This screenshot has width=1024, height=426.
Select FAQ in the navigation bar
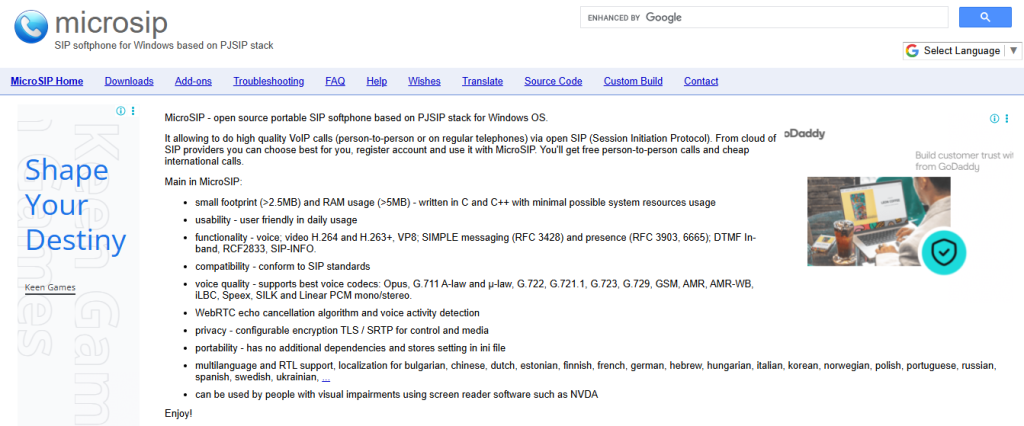click(335, 81)
